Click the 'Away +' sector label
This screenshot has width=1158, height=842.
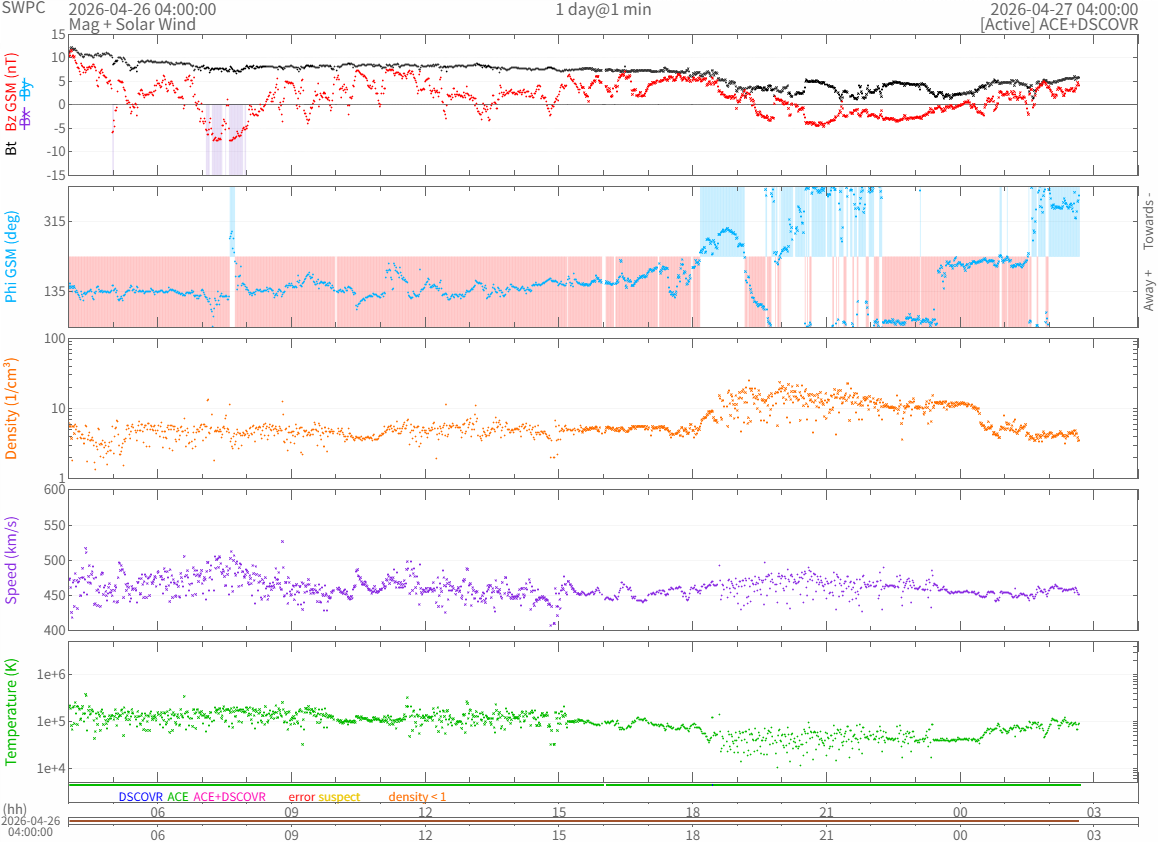click(1148, 290)
